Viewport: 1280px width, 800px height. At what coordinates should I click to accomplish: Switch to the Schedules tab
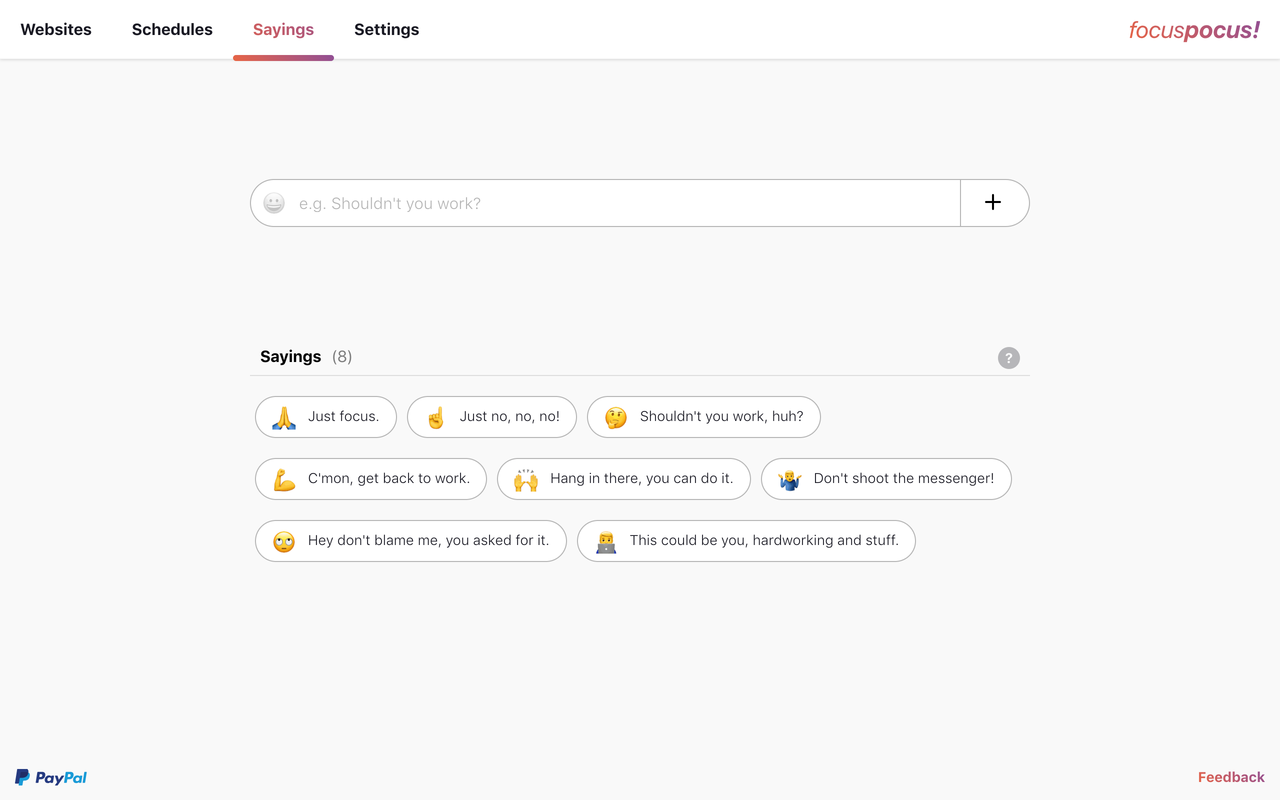tap(172, 30)
